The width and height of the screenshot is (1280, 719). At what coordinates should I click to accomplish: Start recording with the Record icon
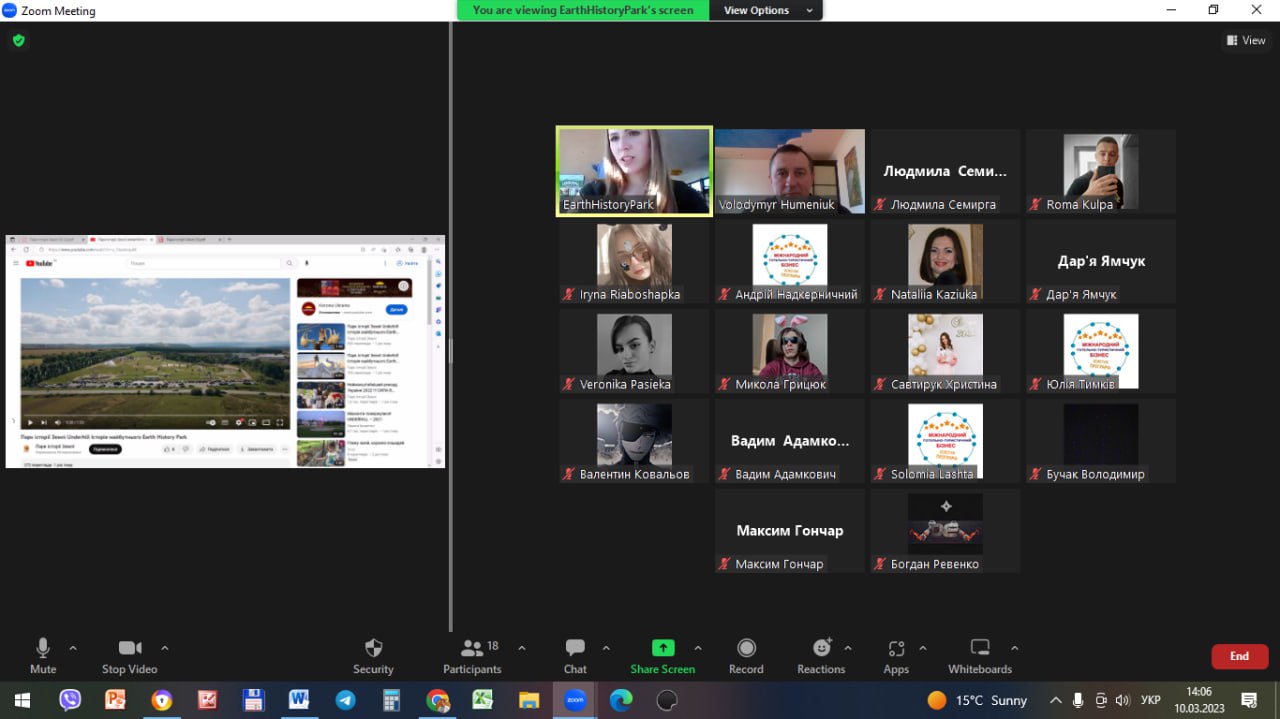(746, 656)
